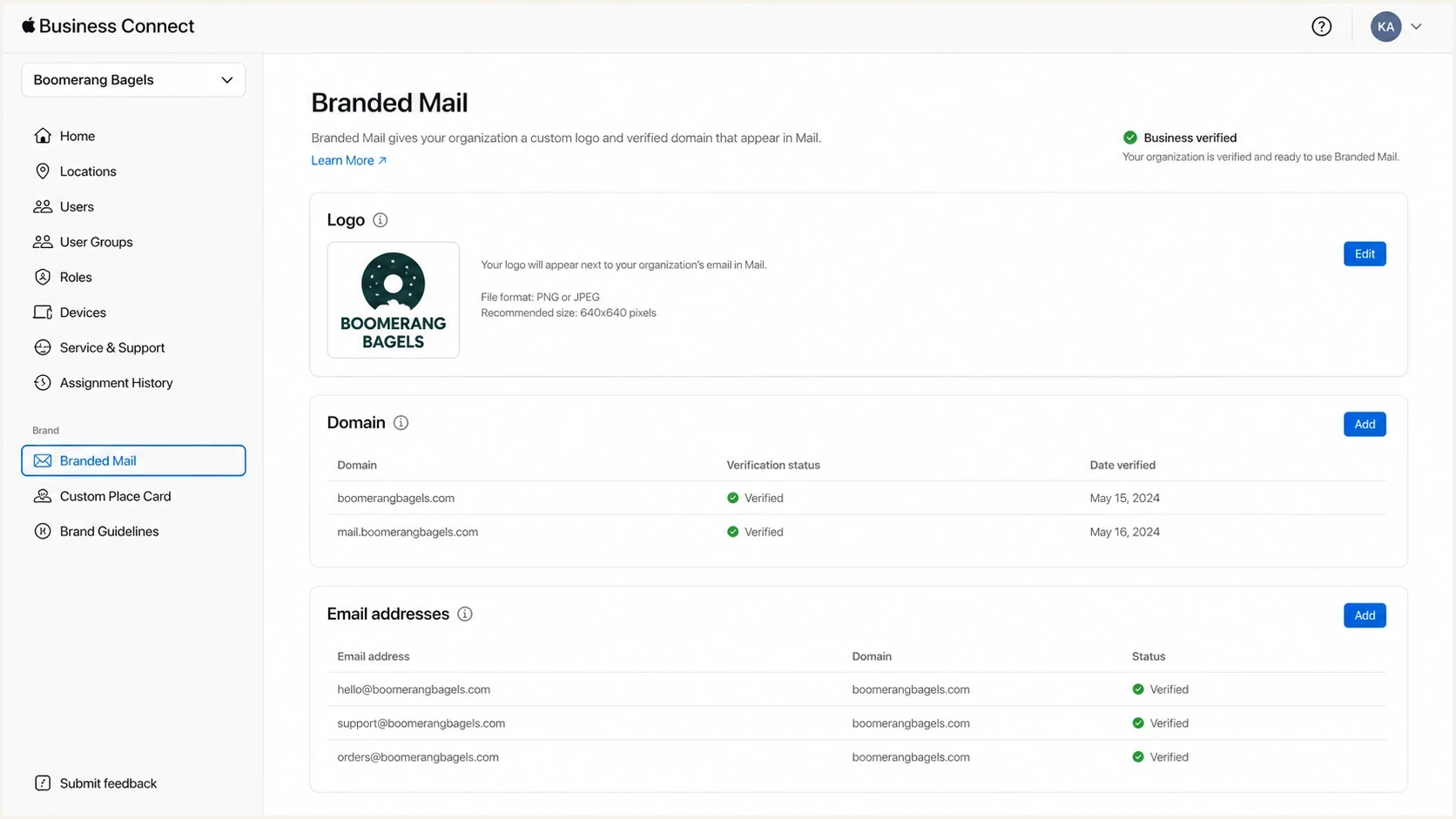The image size is (1456, 819).
Task: Click the Learn More link
Action: tap(348, 160)
